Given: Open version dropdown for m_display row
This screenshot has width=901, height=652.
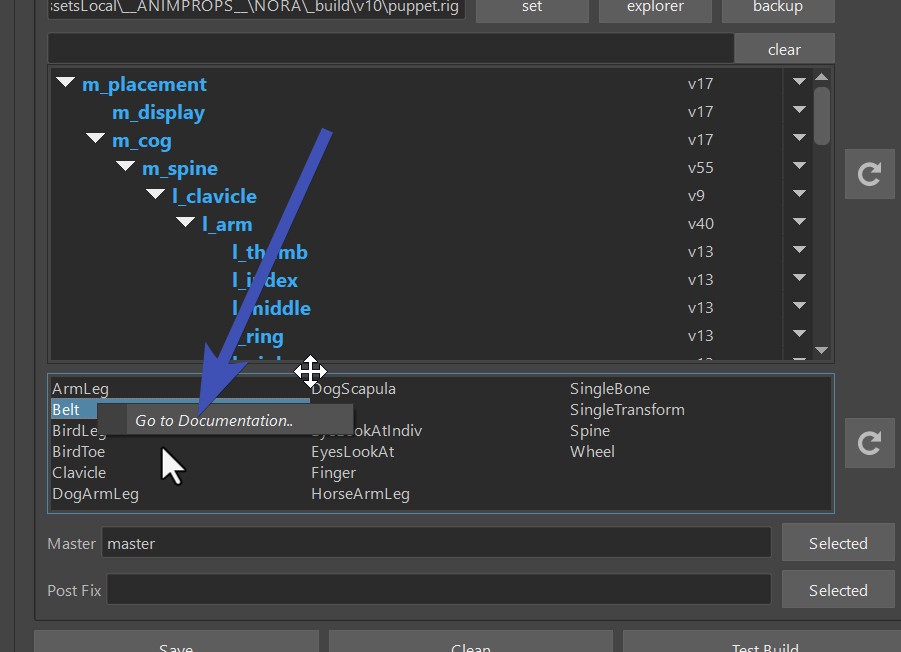Looking at the screenshot, I should [x=799, y=112].
